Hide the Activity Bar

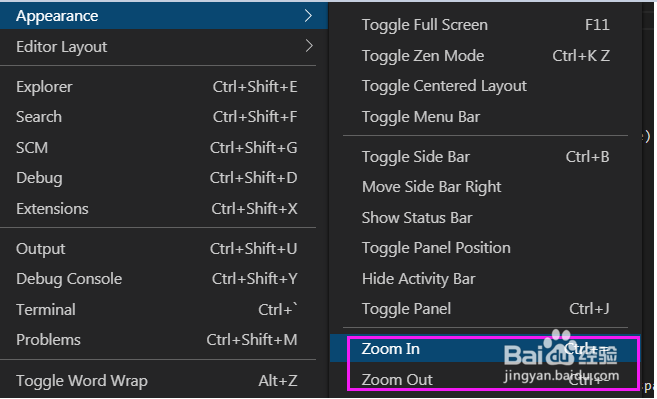click(485, 279)
